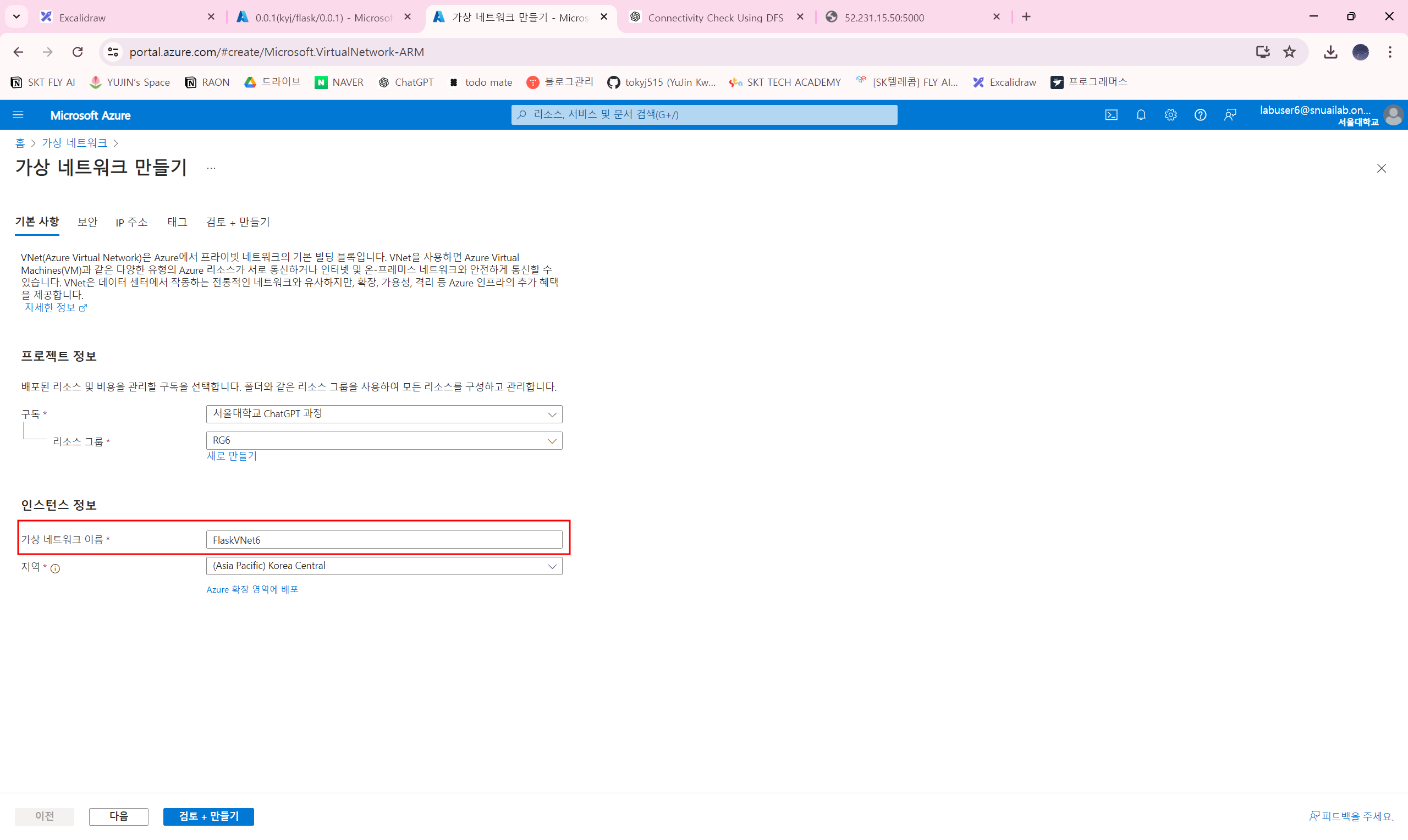Open the YUJIN's Space bookmark

tap(130, 82)
